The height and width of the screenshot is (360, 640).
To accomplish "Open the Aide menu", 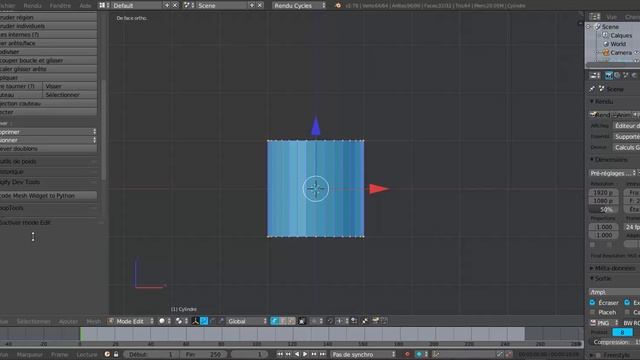I will [85, 5].
